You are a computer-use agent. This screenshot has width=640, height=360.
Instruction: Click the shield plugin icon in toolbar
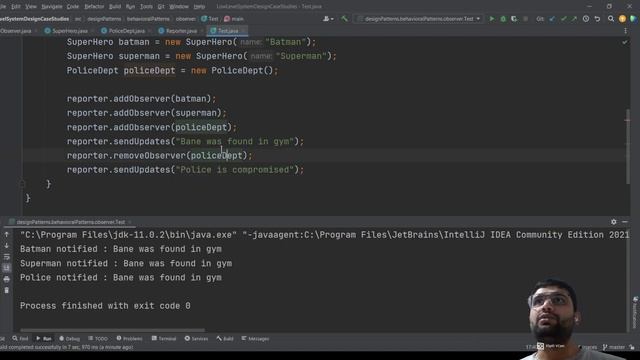click(633, 19)
